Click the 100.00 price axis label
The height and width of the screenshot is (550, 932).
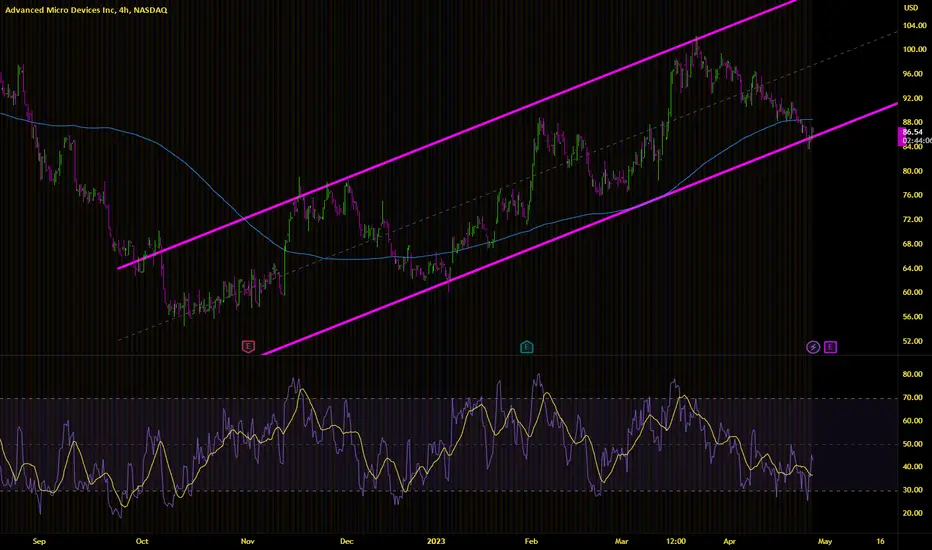[x=914, y=49]
